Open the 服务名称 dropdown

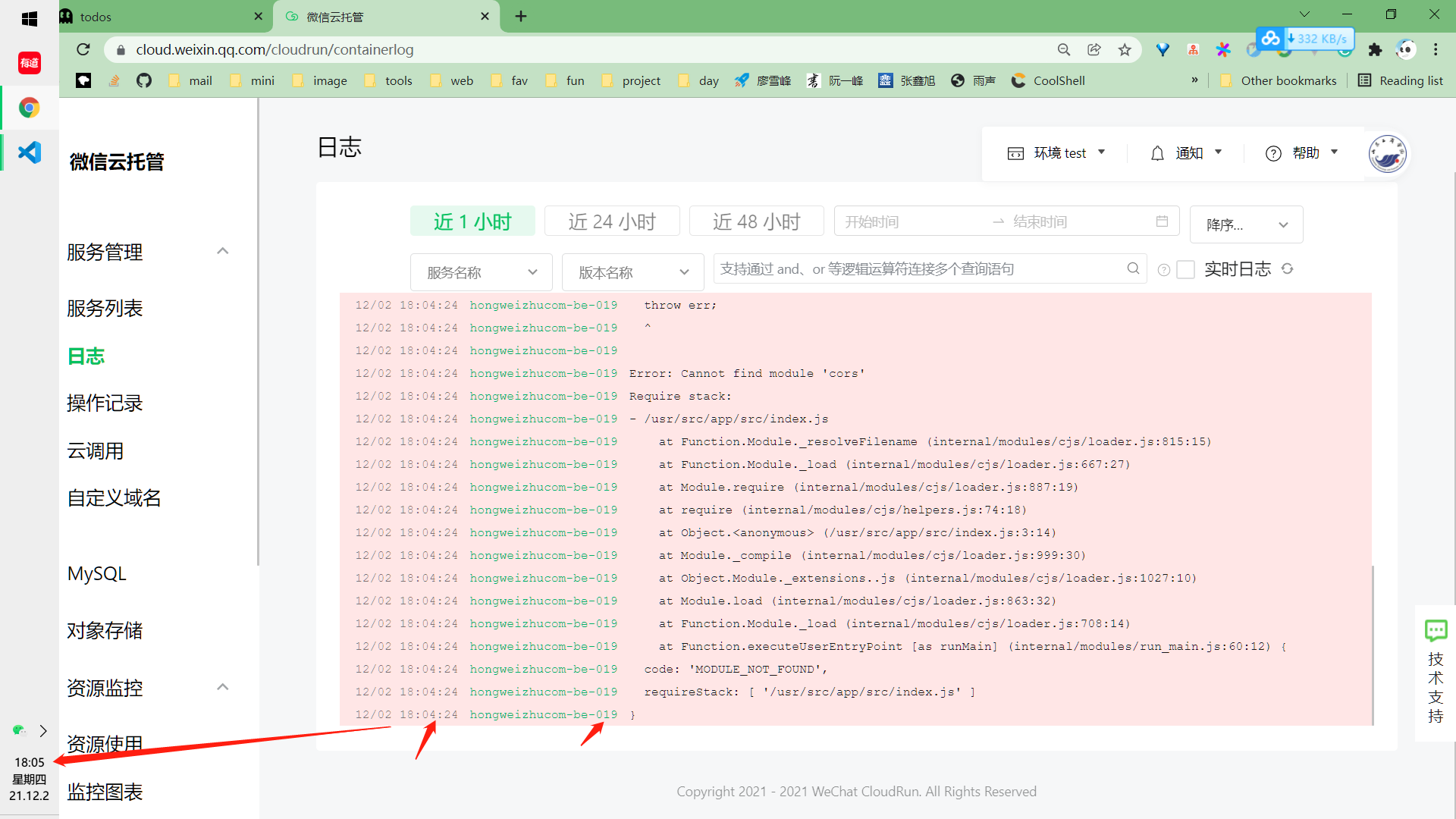(481, 272)
